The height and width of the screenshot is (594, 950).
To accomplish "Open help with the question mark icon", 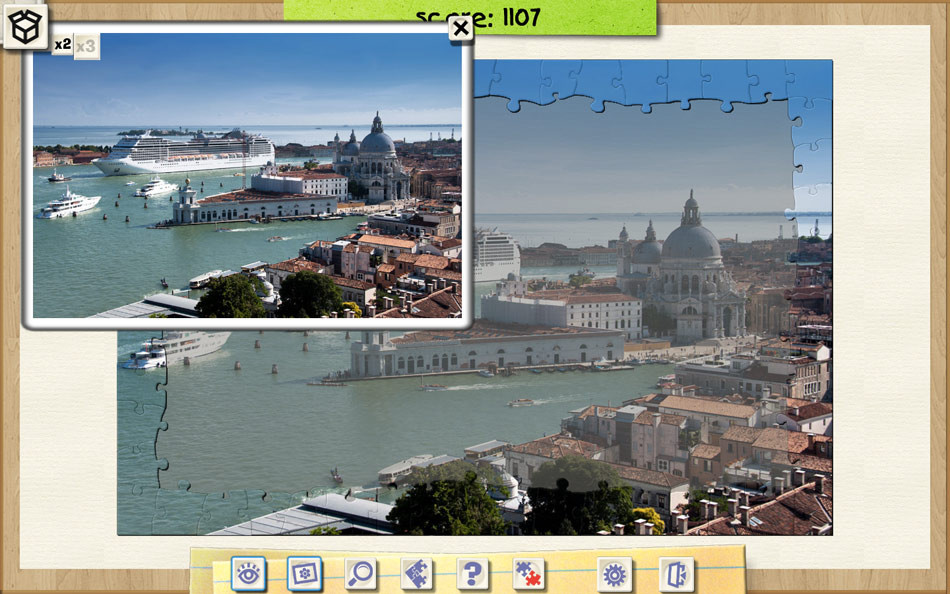I will coord(473,573).
